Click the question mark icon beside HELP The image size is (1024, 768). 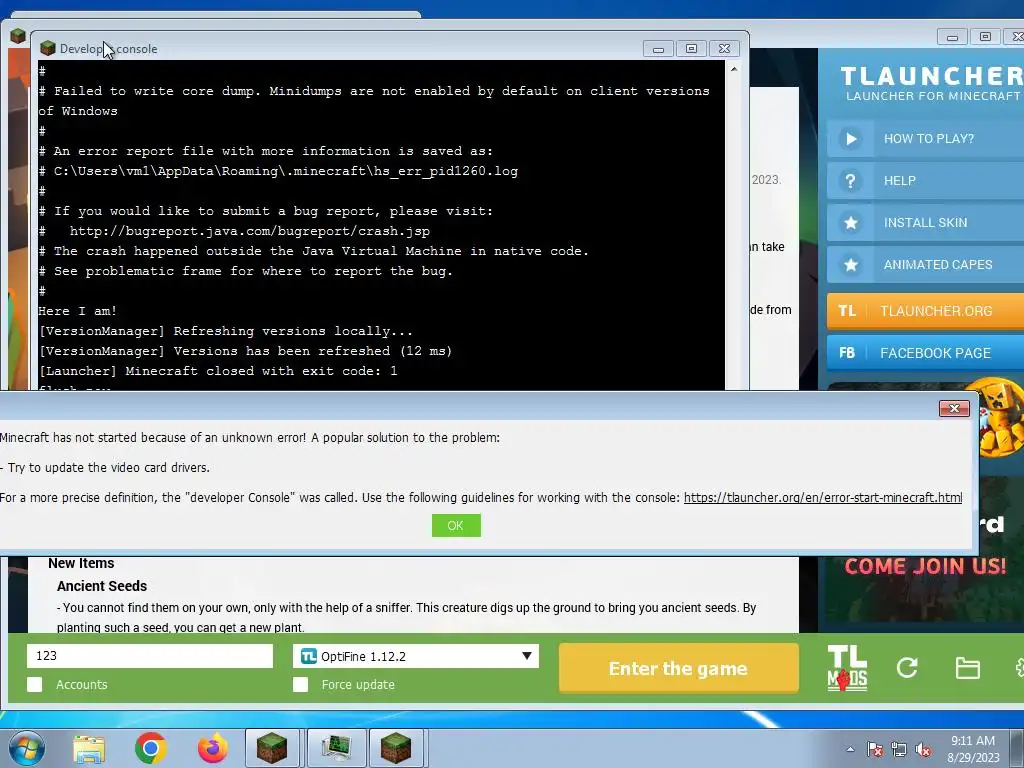[850, 181]
